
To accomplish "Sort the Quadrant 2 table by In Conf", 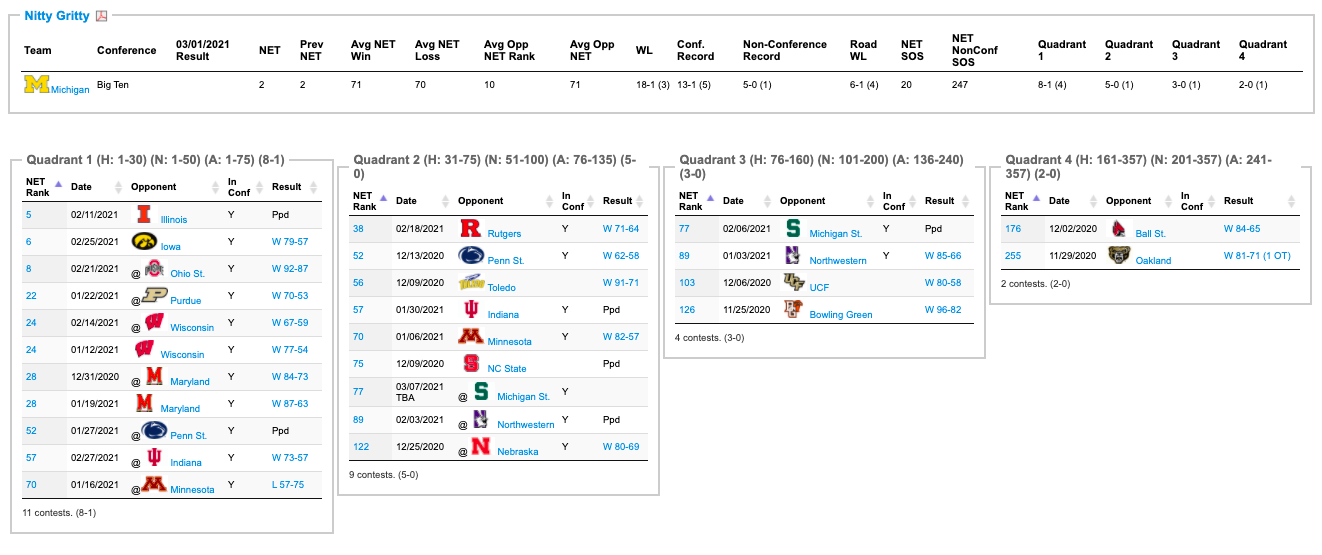I will coord(577,200).
